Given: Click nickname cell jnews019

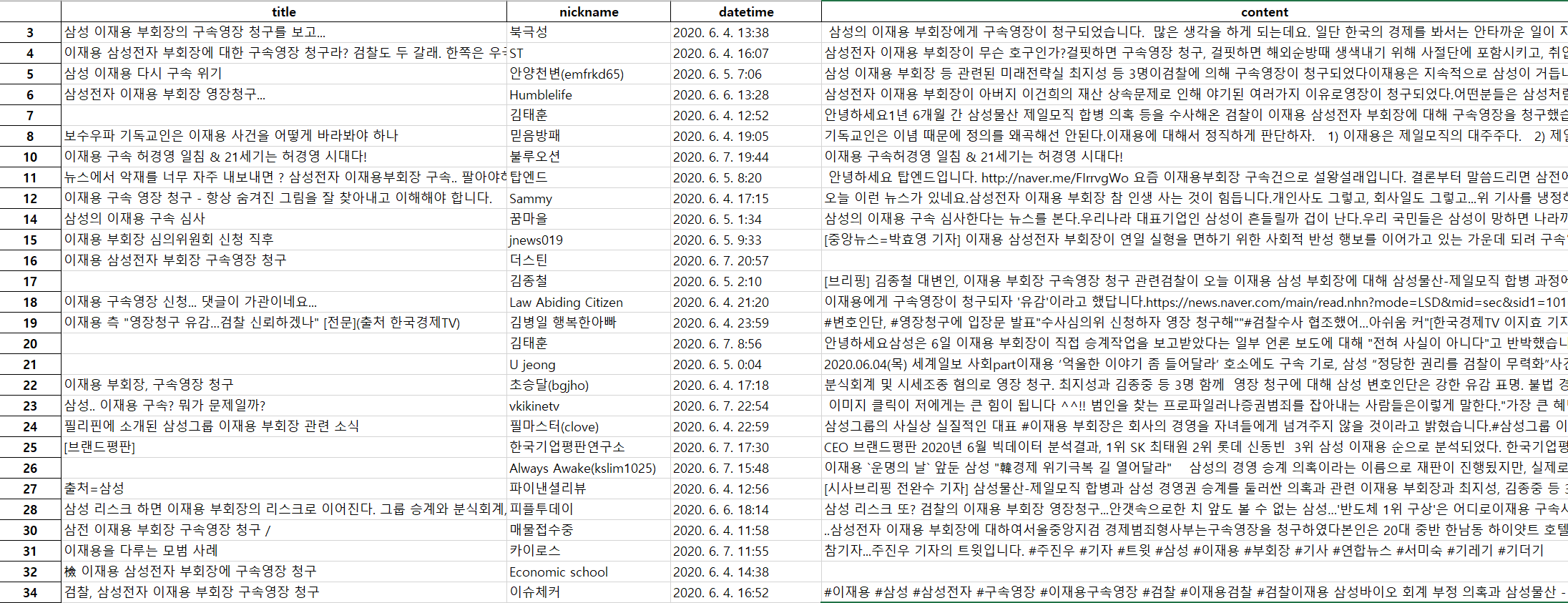Looking at the screenshot, I should [589, 240].
